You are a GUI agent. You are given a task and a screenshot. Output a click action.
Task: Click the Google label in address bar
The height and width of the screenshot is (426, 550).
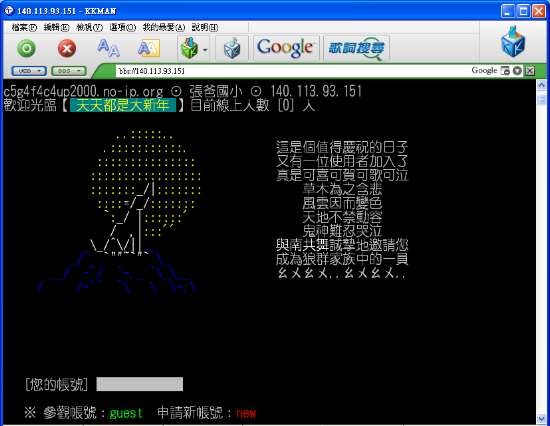(x=484, y=70)
